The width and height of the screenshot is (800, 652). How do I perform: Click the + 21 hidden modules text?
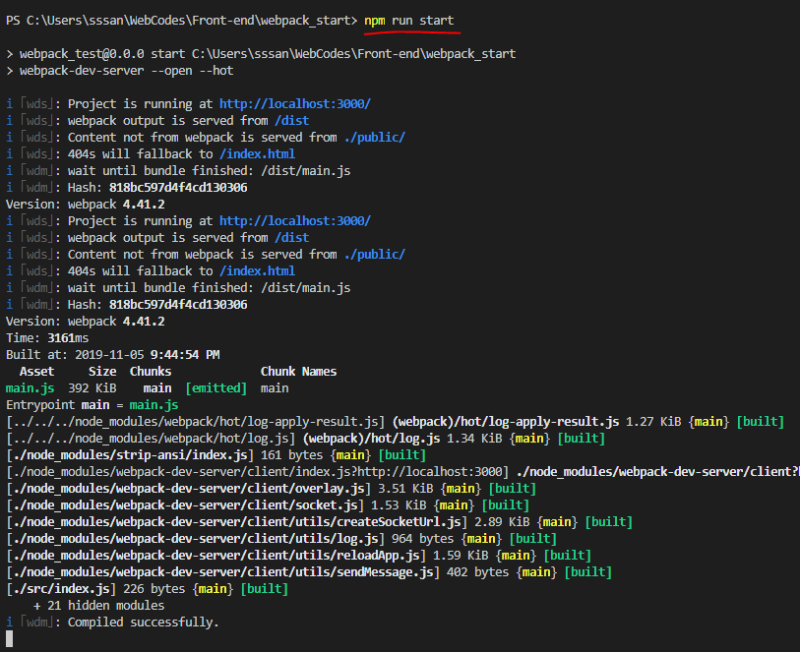pos(99,606)
